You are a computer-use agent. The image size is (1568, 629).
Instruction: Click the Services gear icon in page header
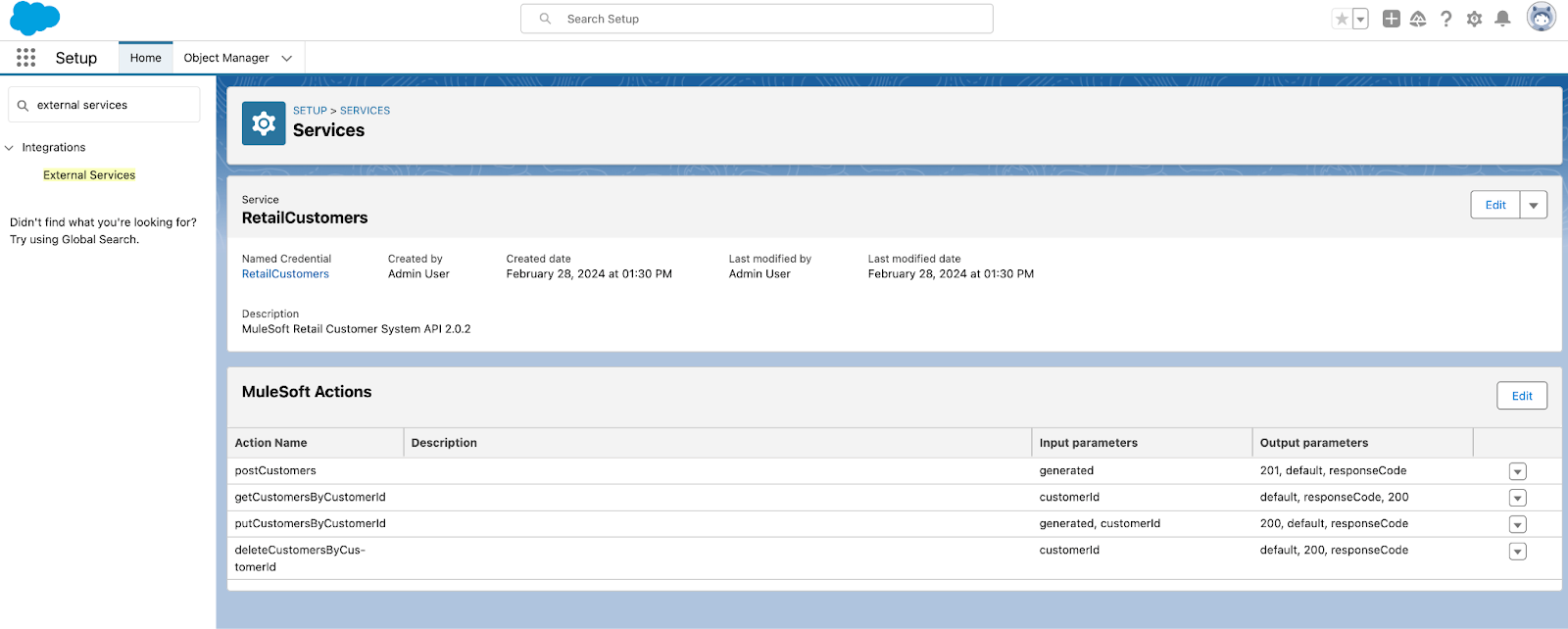[264, 123]
